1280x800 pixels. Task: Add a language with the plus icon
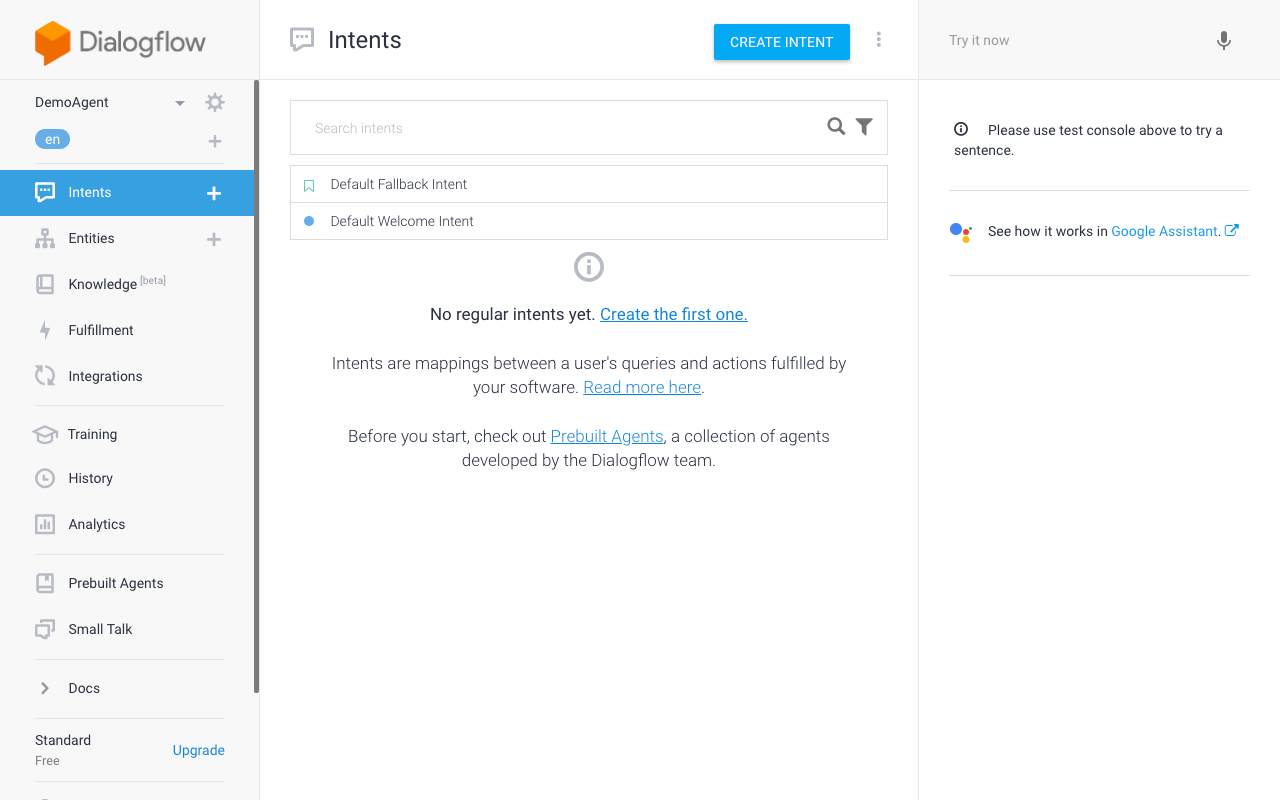[x=215, y=141]
